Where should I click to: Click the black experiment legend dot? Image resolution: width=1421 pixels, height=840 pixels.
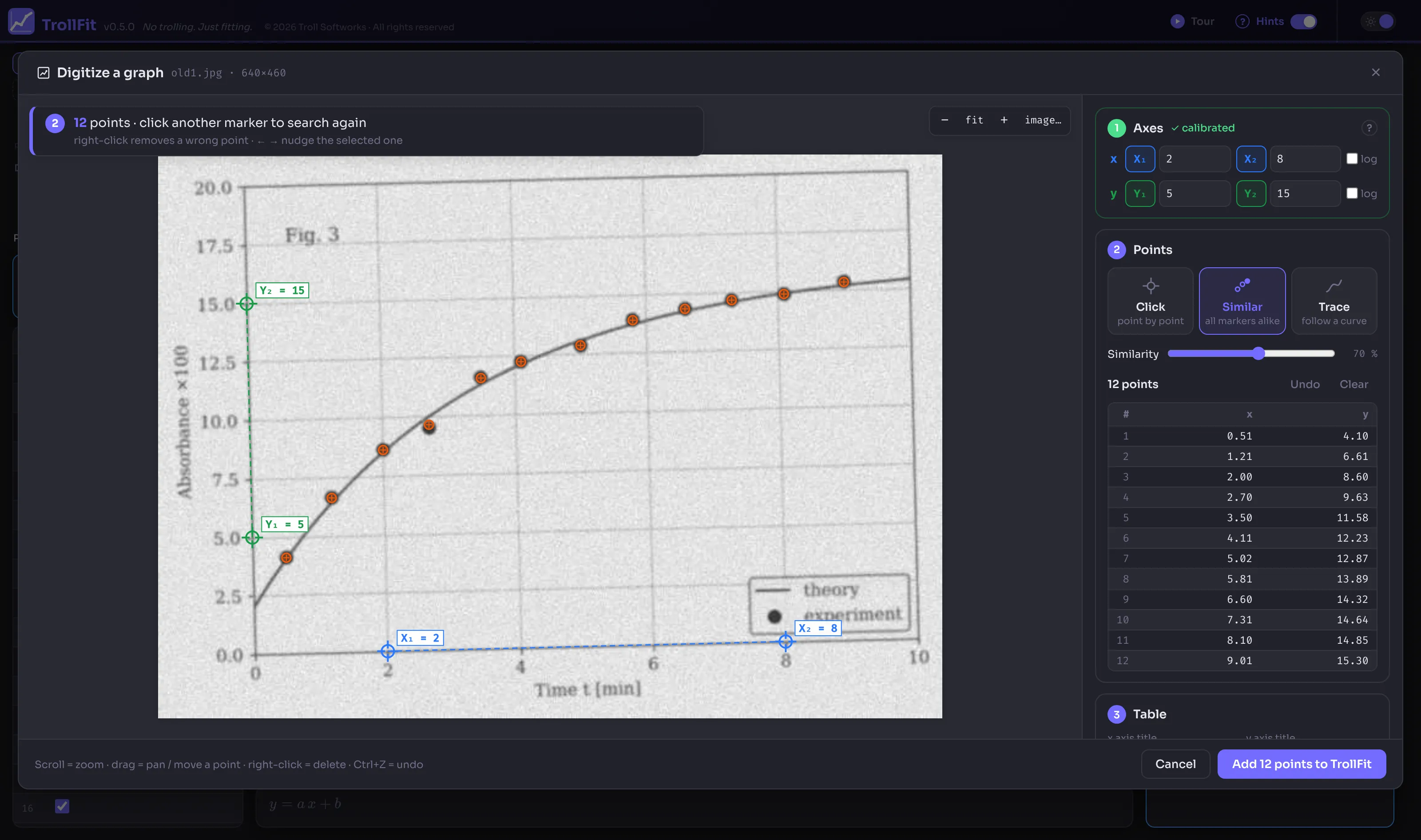tap(775, 616)
